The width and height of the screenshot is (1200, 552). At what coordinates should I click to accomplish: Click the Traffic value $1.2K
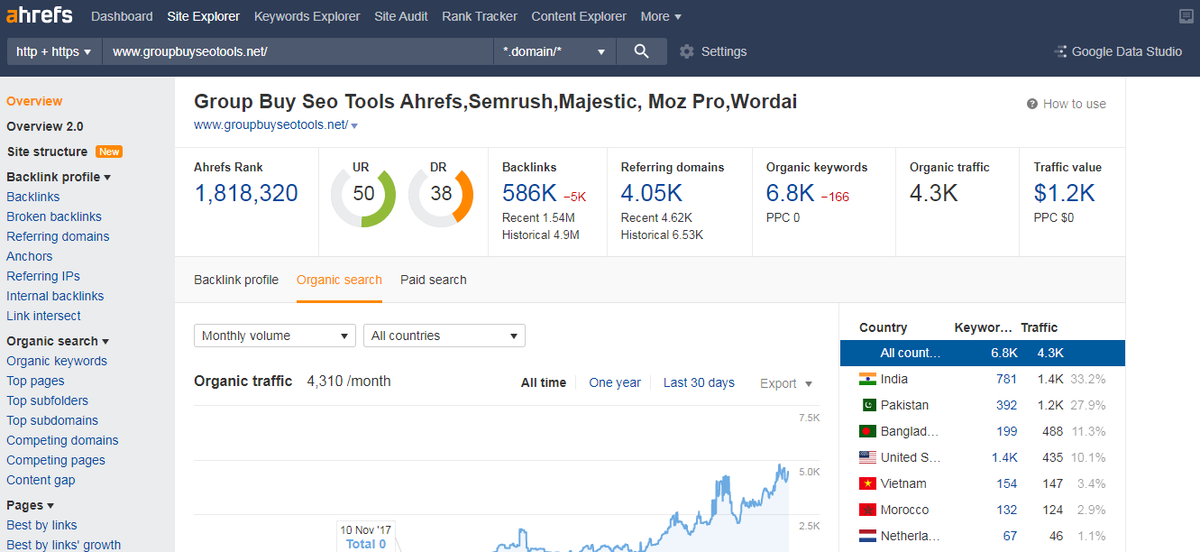click(x=1064, y=193)
